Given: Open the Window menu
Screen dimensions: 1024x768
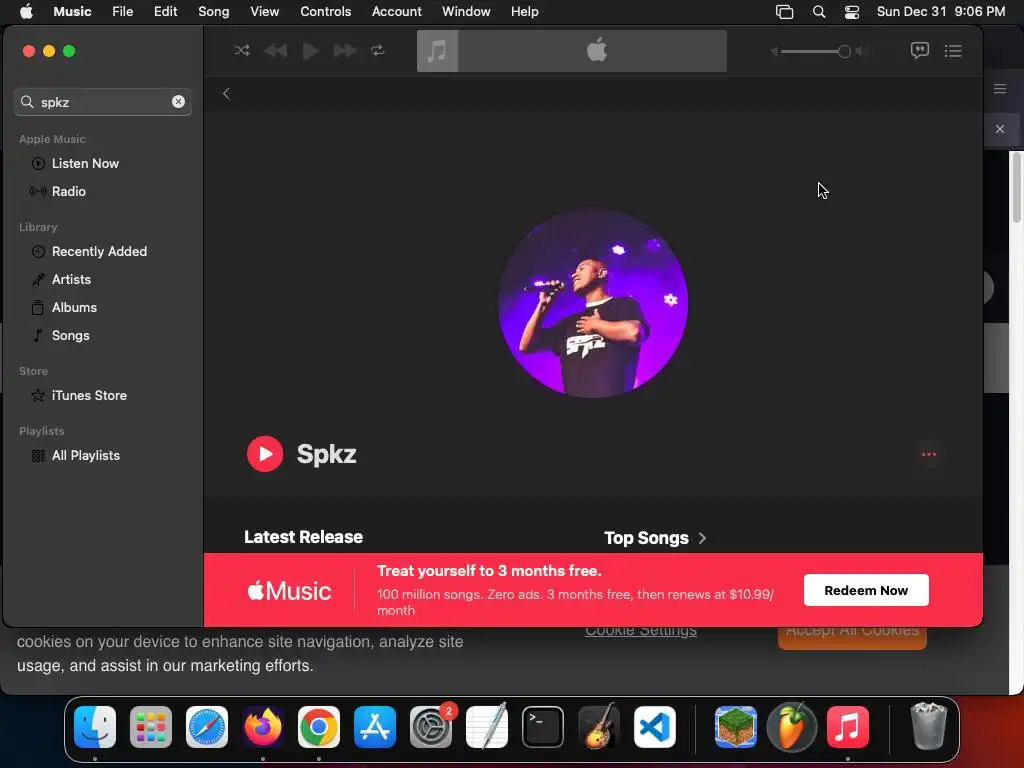Looking at the screenshot, I should [466, 12].
